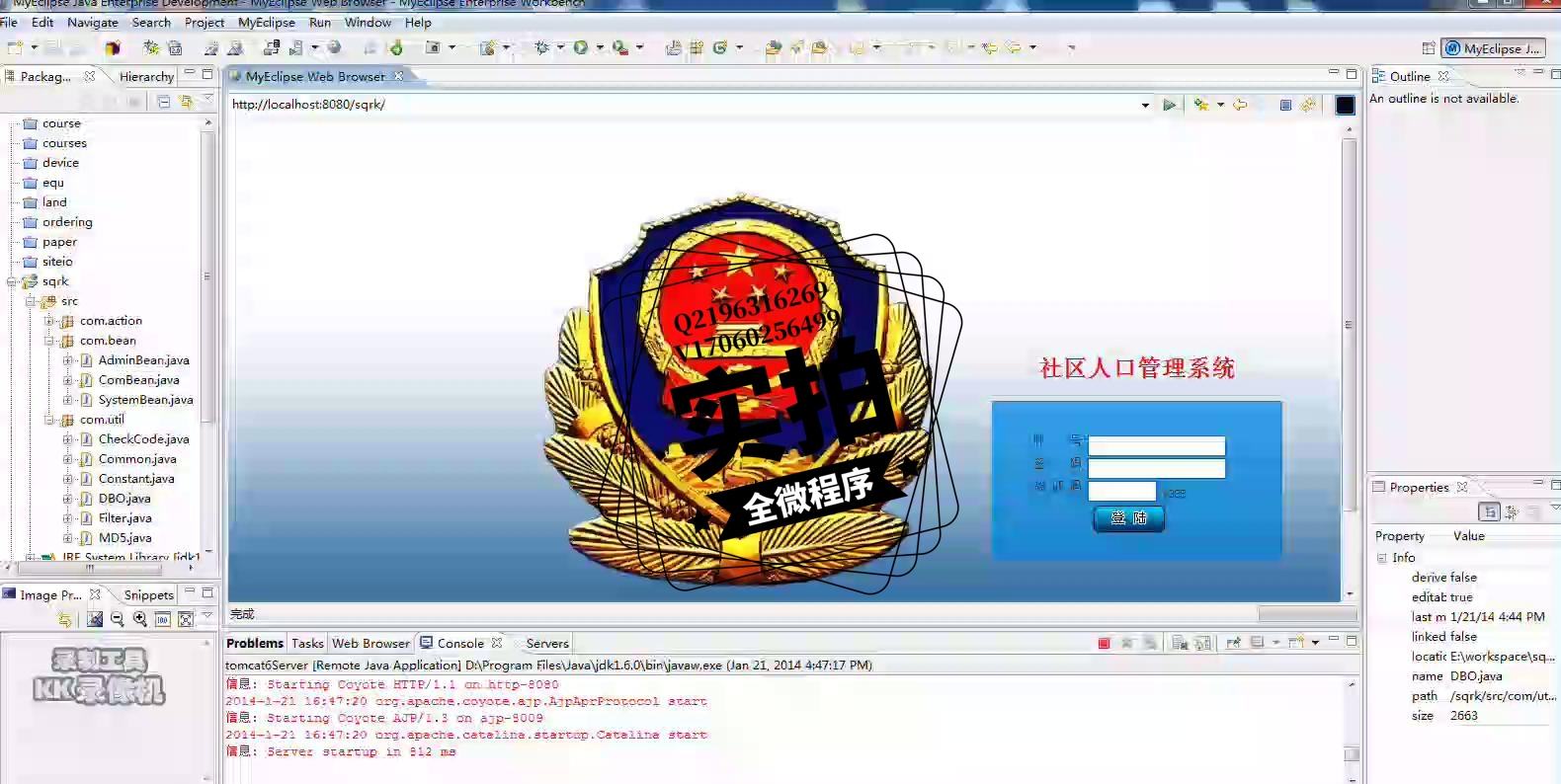The height and width of the screenshot is (784, 1561).
Task: Select the MyEclipse Java perspective button
Action: pyautogui.click(x=1493, y=48)
